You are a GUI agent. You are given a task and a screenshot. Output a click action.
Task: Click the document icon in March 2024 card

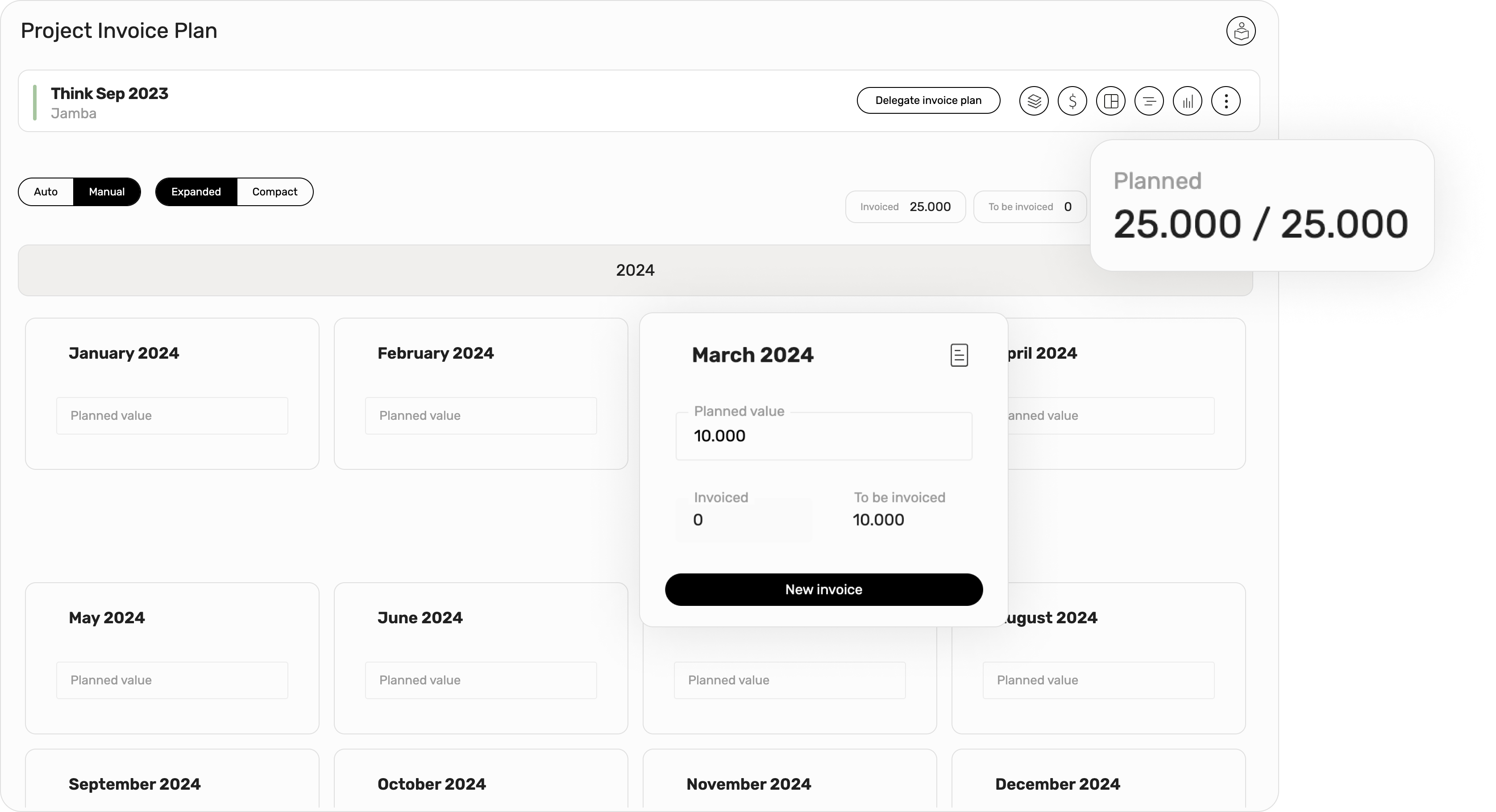tap(959, 355)
